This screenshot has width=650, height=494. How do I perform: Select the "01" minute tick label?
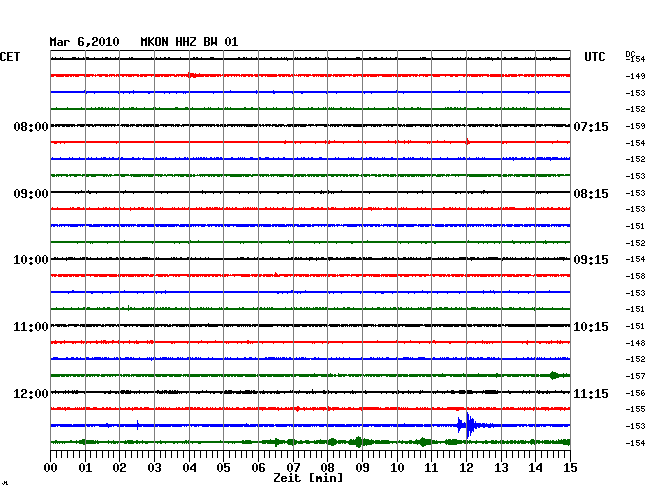85,467
